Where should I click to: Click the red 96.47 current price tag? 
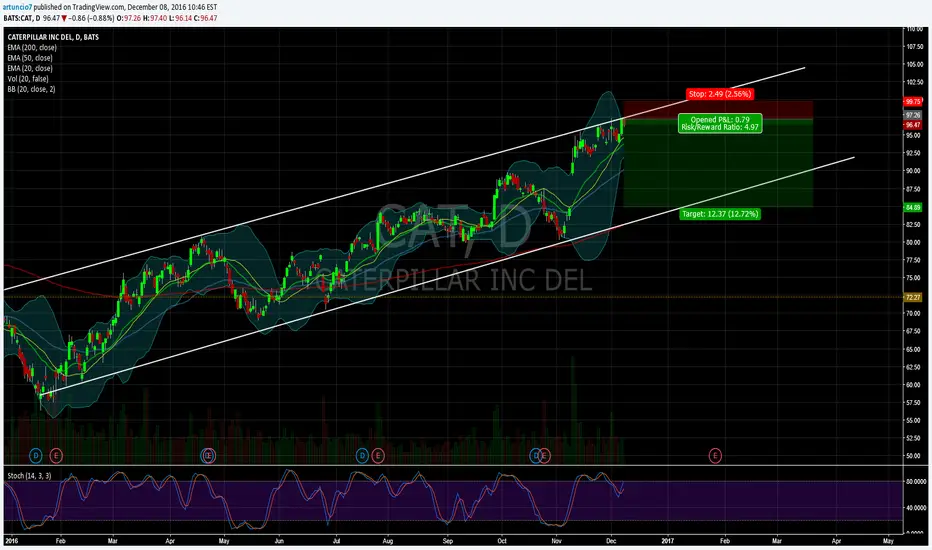click(913, 125)
